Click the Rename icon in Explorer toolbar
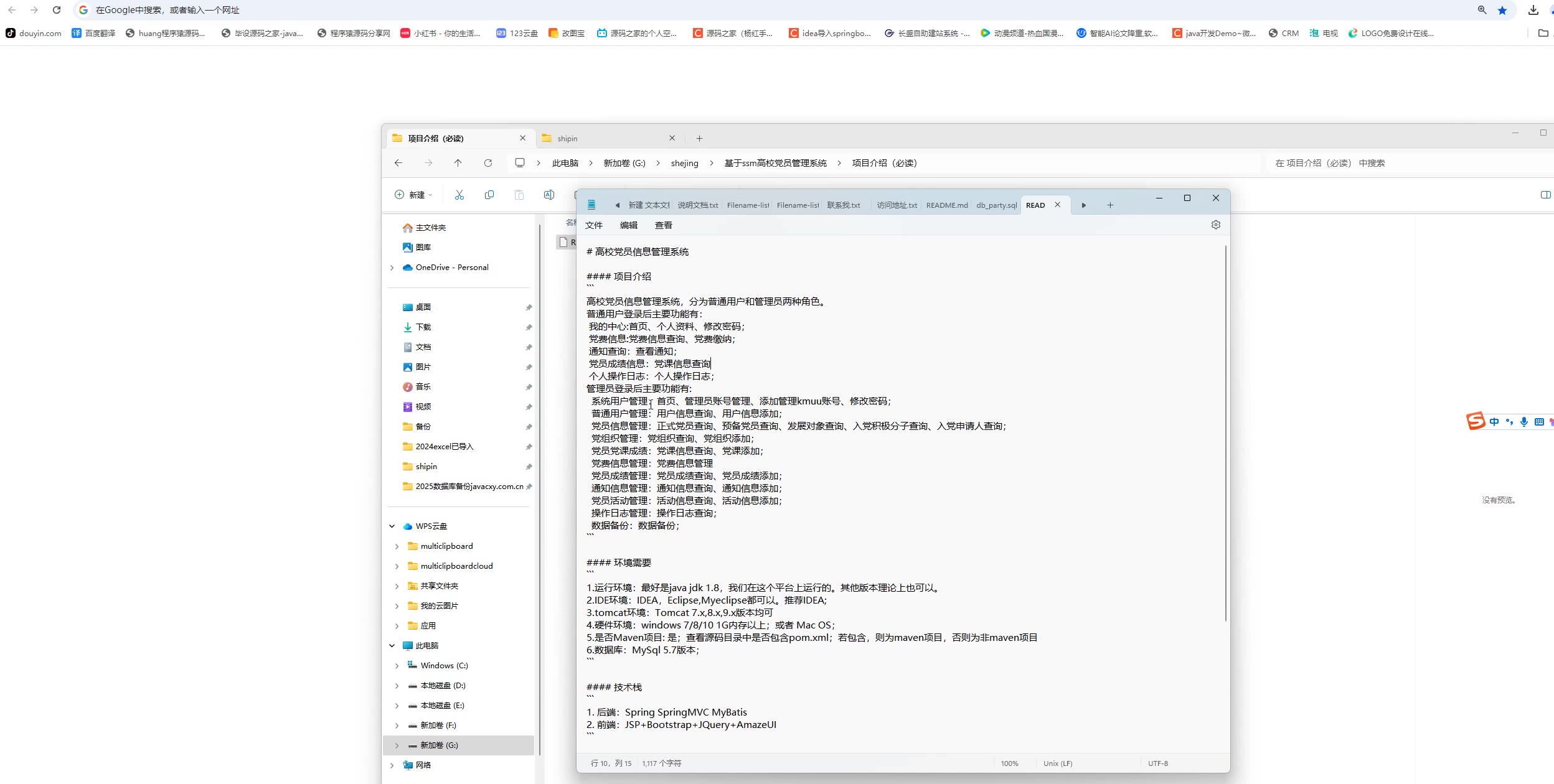This screenshot has width=1554, height=784. (x=549, y=195)
